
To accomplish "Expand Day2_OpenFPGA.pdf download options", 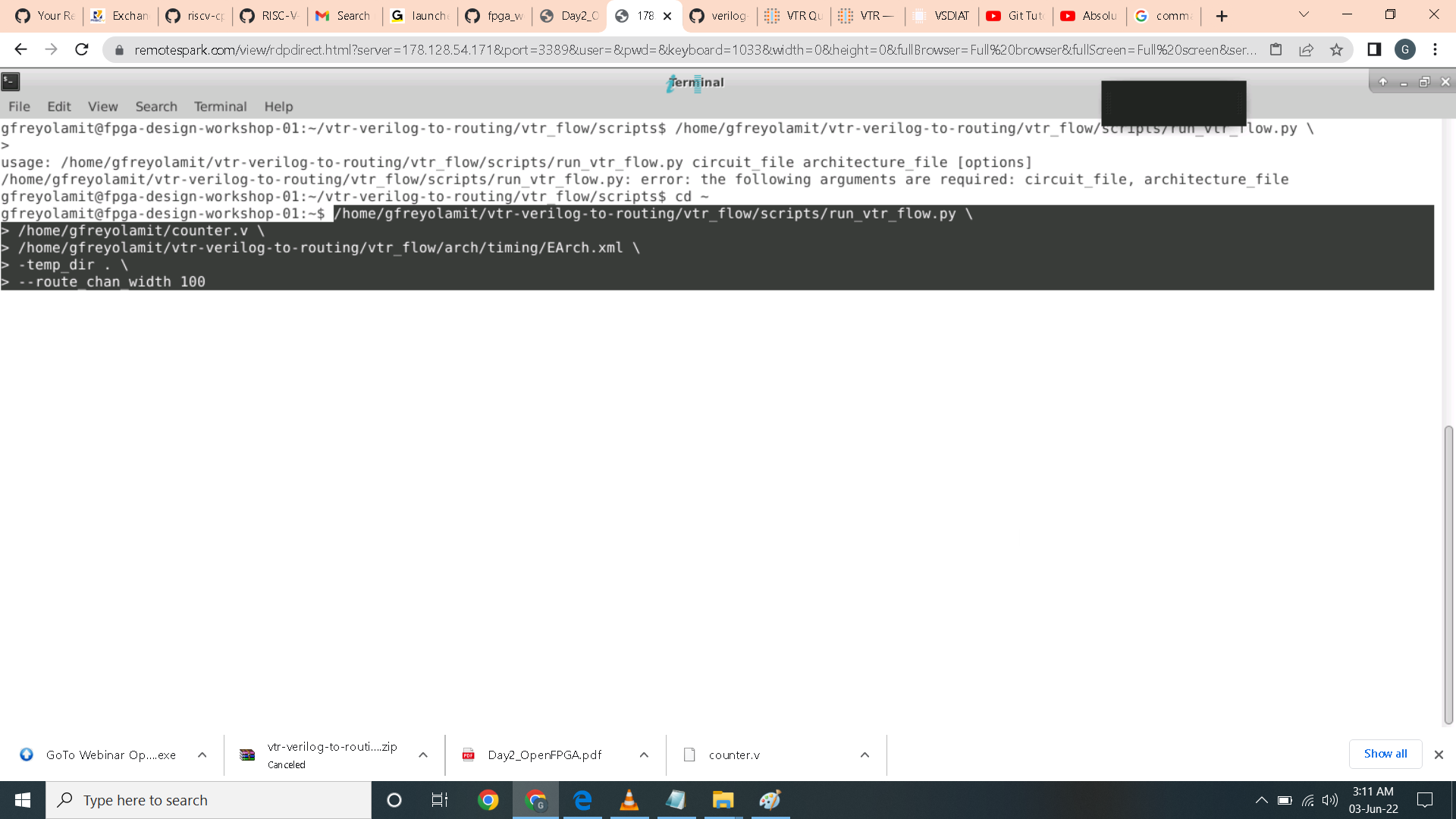I will pos(644,755).
